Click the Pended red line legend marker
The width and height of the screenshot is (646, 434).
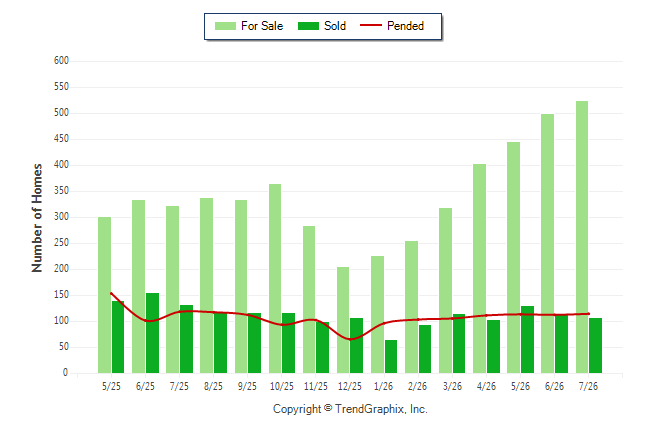[x=371, y=26]
